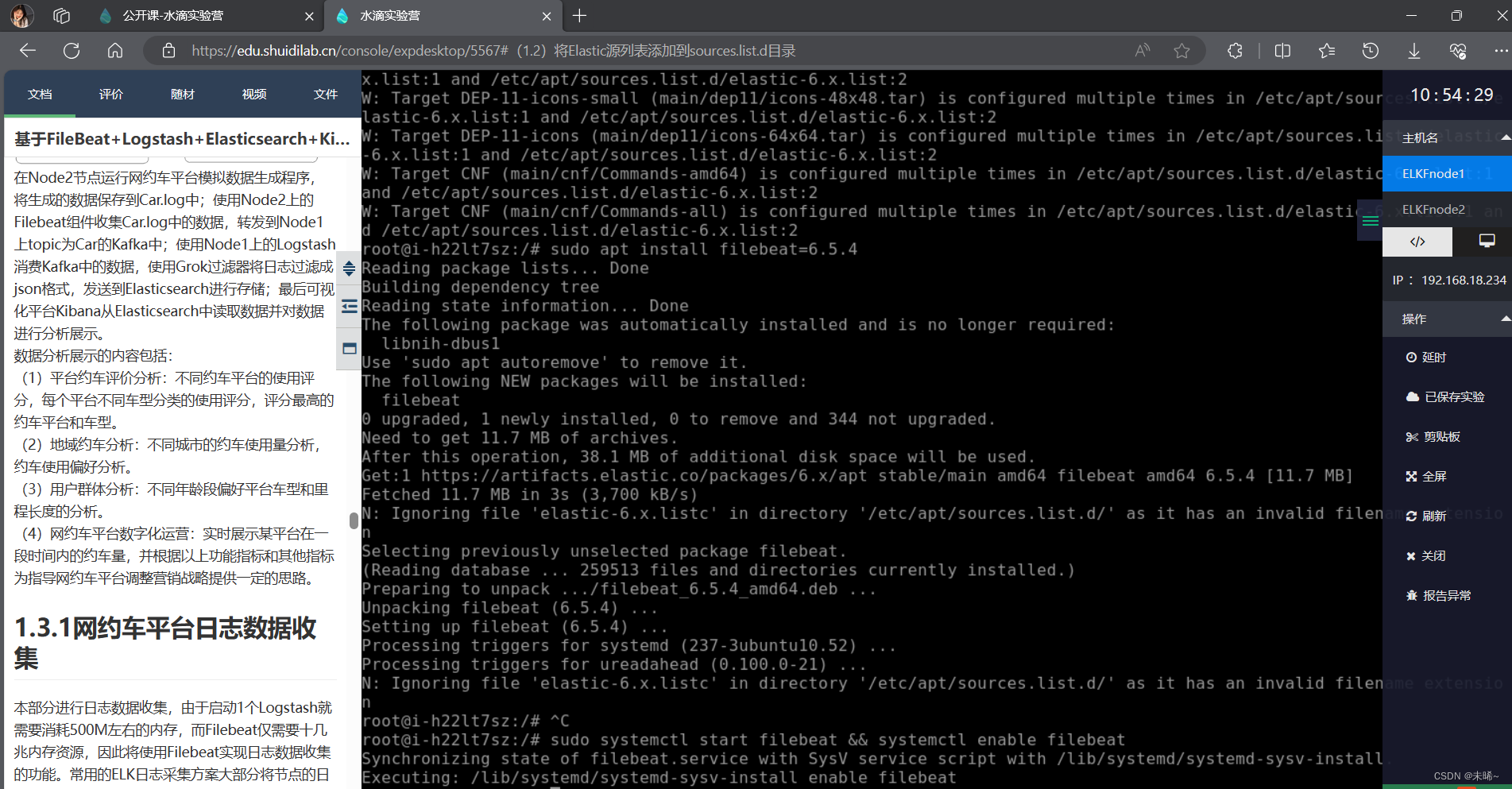Reload the page with the Refresh icon
Screen dimensions: 1512x789
(x=72, y=51)
